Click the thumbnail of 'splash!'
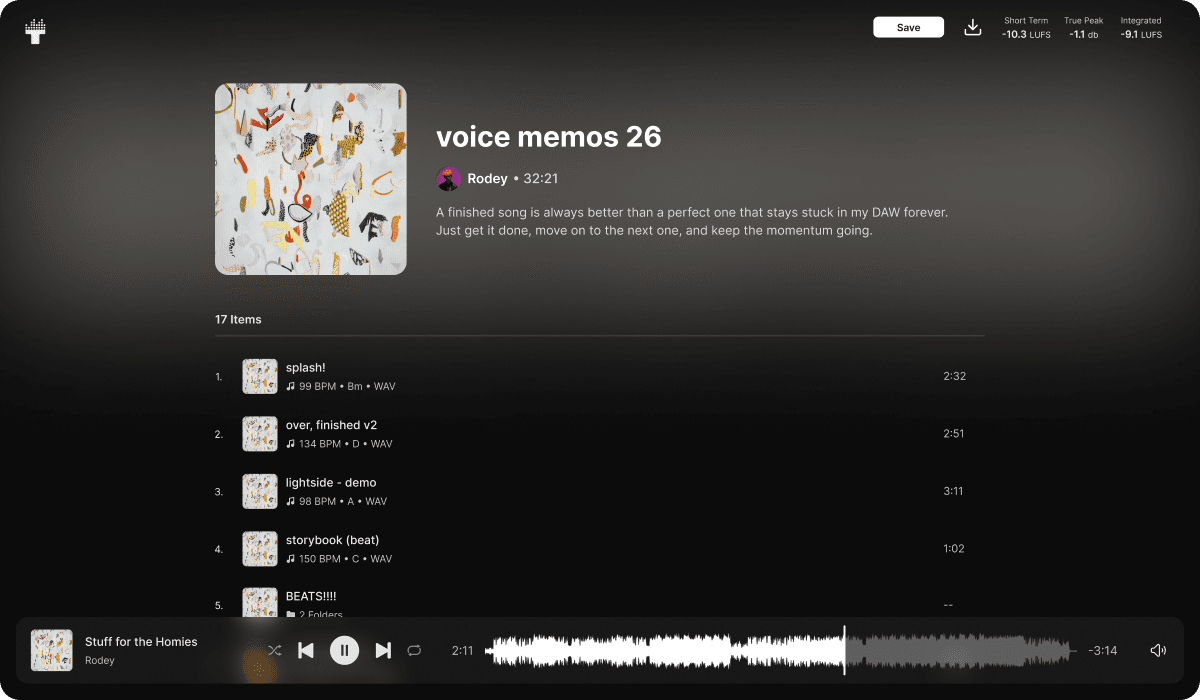 (260, 377)
